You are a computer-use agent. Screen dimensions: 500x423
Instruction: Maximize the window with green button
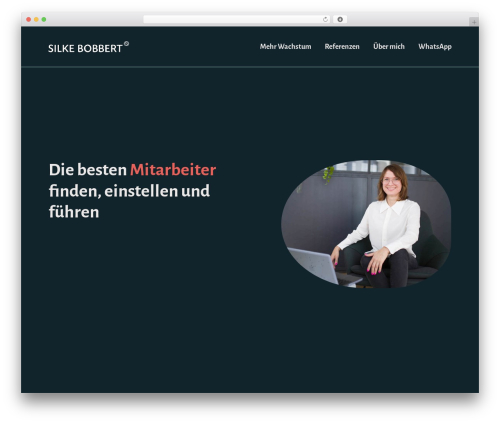click(x=44, y=20)
